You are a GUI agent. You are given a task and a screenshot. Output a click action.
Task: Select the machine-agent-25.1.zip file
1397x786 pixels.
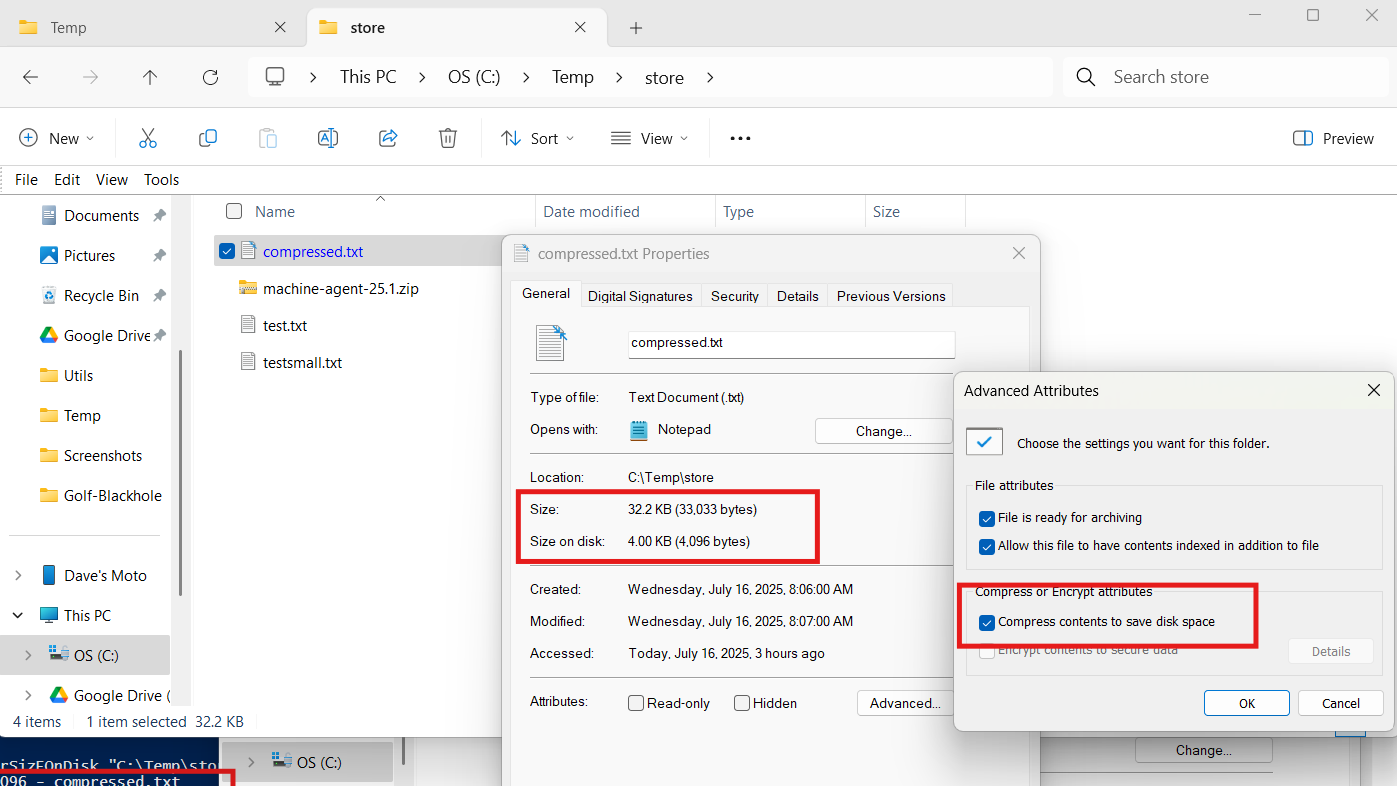pos(340,289)
